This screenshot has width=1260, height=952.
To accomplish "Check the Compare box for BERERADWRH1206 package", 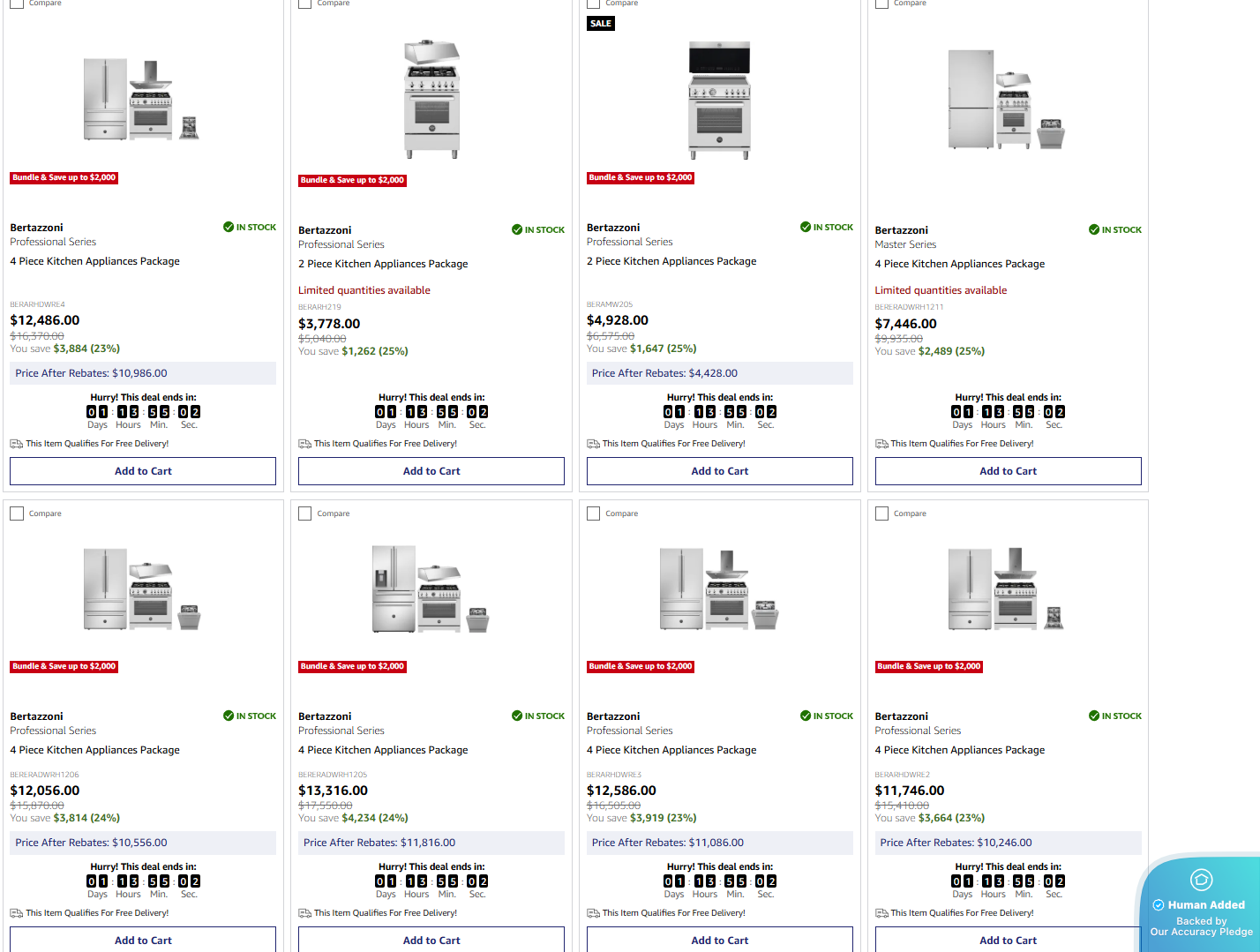I will (x=17, y=513).
